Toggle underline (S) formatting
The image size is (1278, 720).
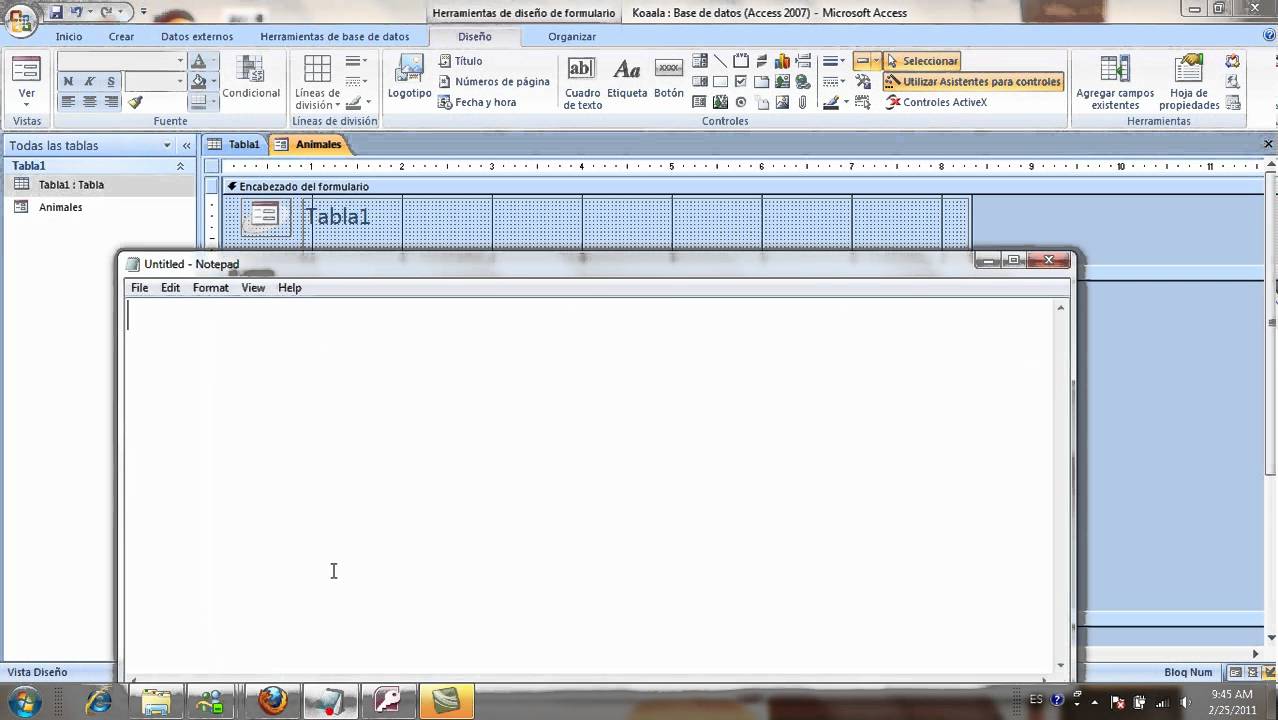coord(110,82)
